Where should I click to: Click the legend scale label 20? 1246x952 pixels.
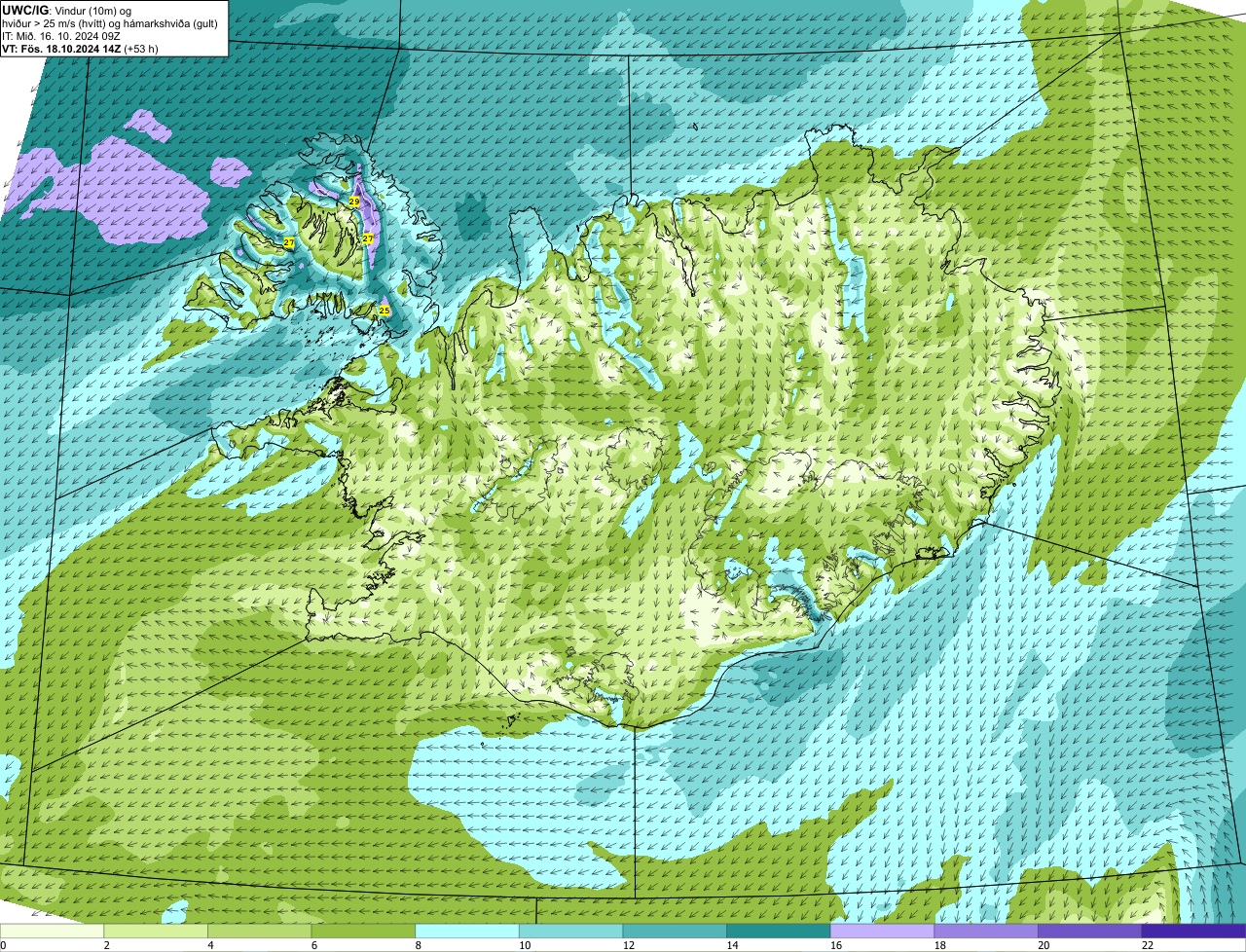(1044, 945)
